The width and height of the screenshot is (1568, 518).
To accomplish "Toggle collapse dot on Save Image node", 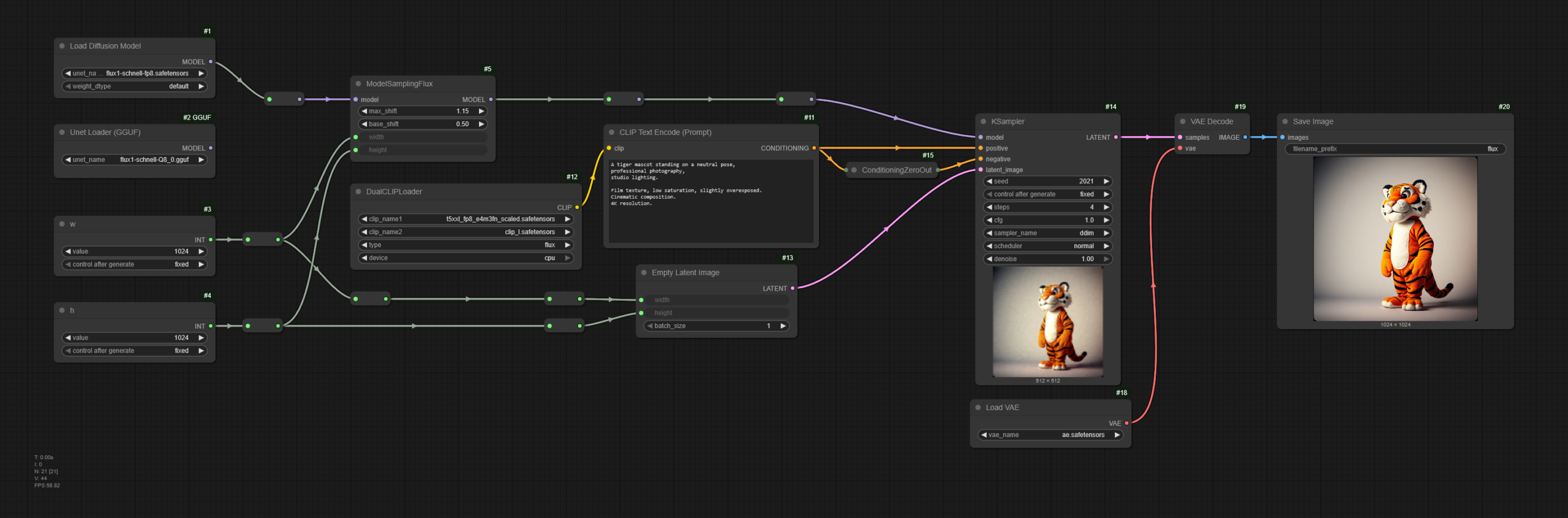I will [1285, 122].
